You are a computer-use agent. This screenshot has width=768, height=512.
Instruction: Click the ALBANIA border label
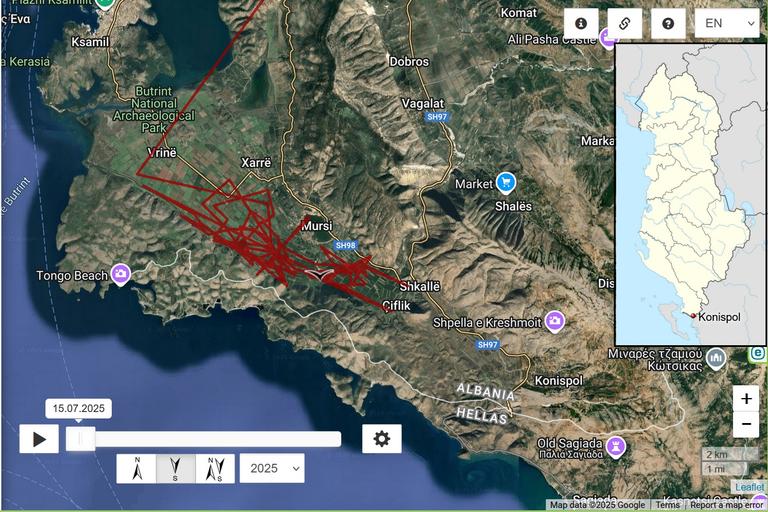(x=485, y=391)
